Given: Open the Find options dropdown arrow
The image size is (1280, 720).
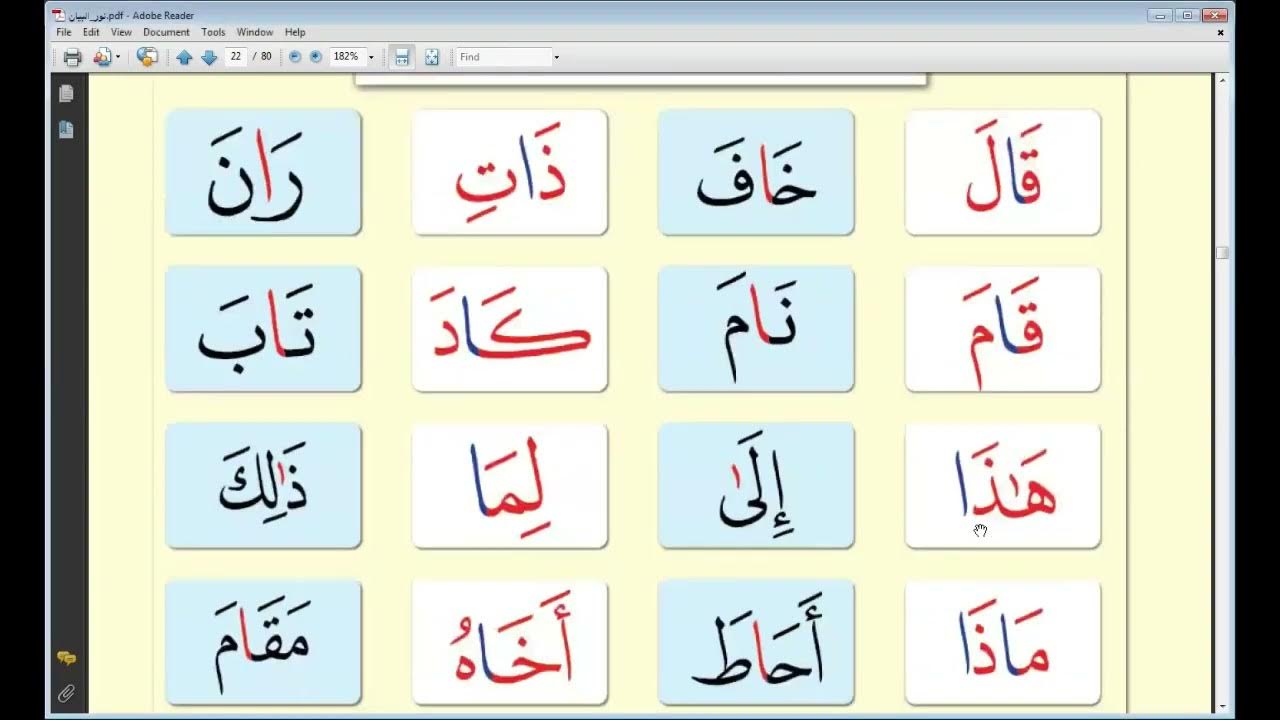Looking at the screenshot, I should (556, 57).
